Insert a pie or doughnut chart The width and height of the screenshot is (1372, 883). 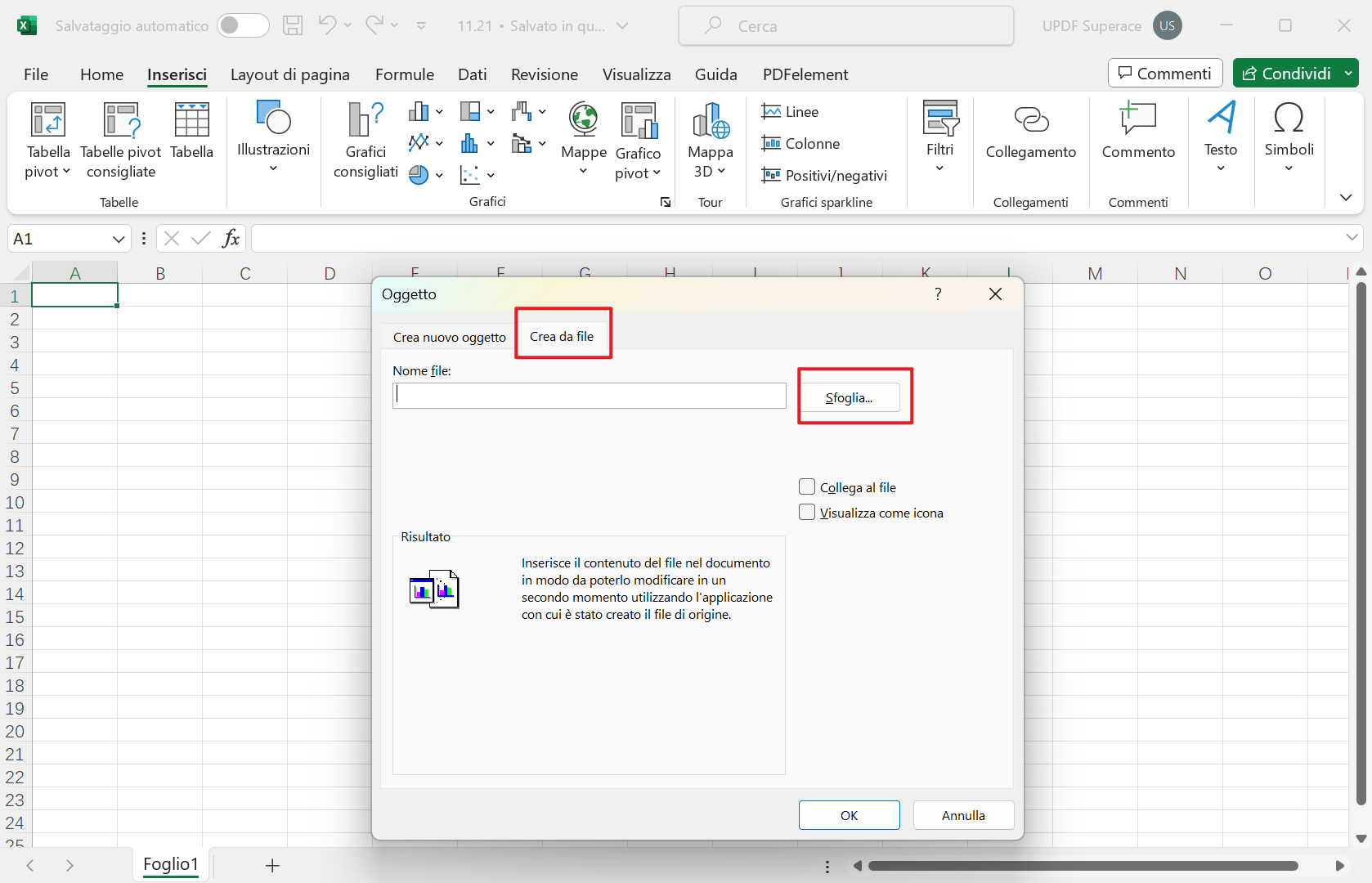point(419,175)
